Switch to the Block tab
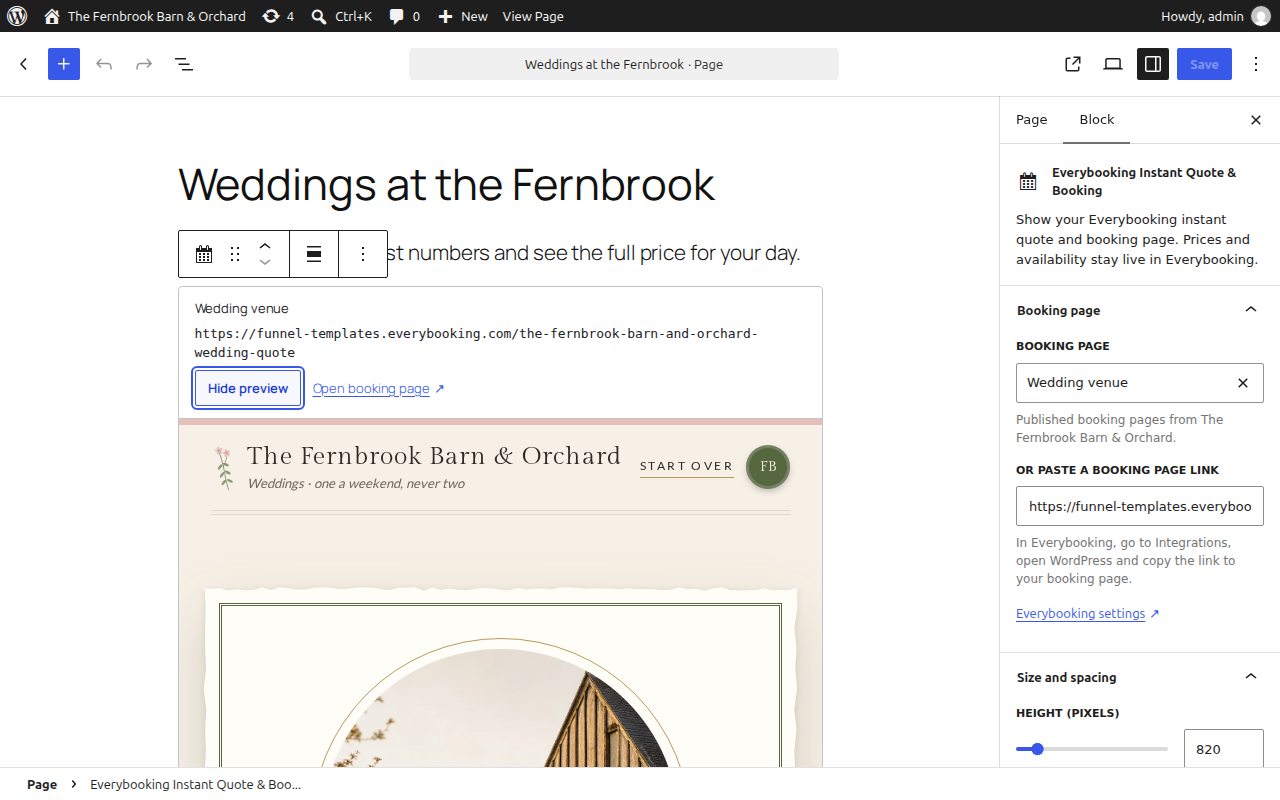Viewport: 1280px width, 800px height. tap(1097, 119)
